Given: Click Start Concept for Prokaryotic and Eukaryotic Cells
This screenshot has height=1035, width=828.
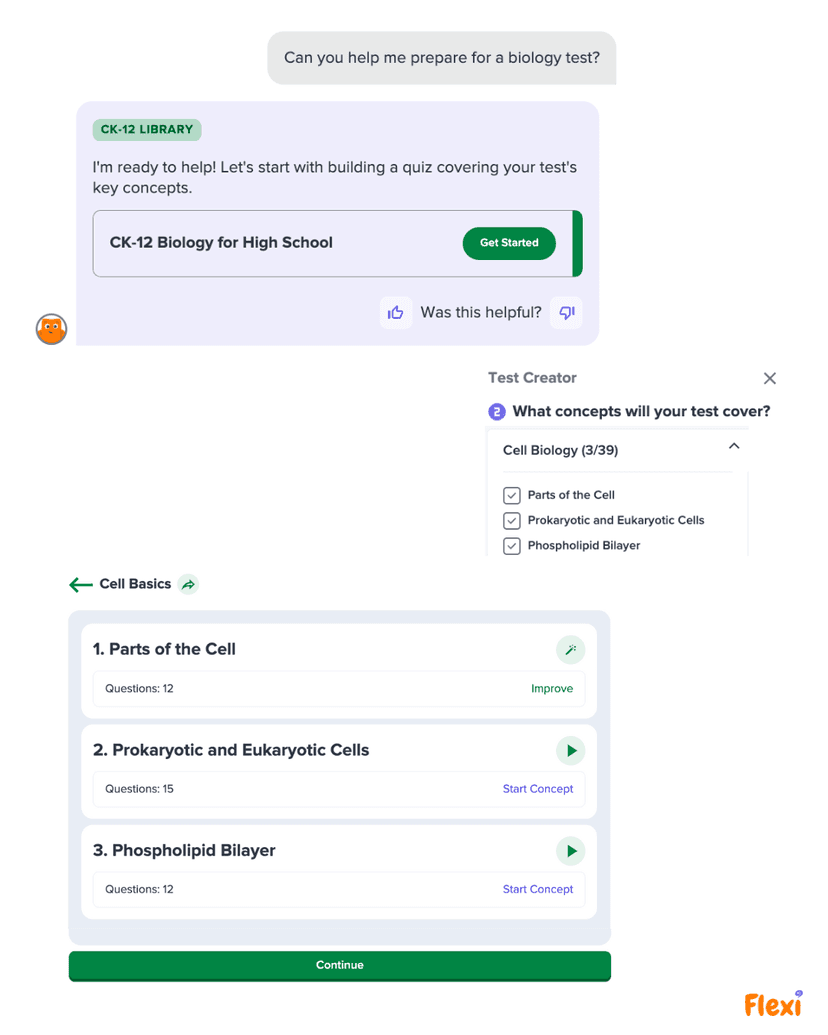Looking at the screenshot, I should point(538,789).
